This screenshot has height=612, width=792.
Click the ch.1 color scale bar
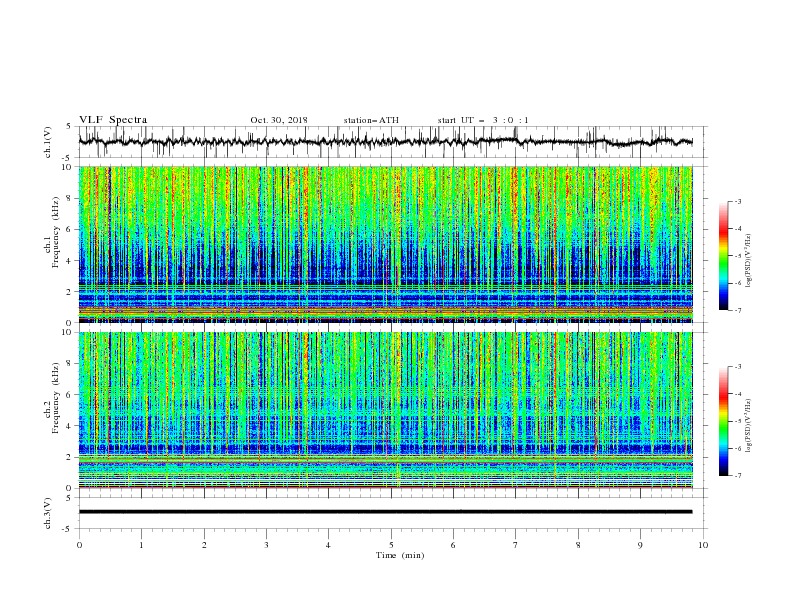tap(723, 256)
